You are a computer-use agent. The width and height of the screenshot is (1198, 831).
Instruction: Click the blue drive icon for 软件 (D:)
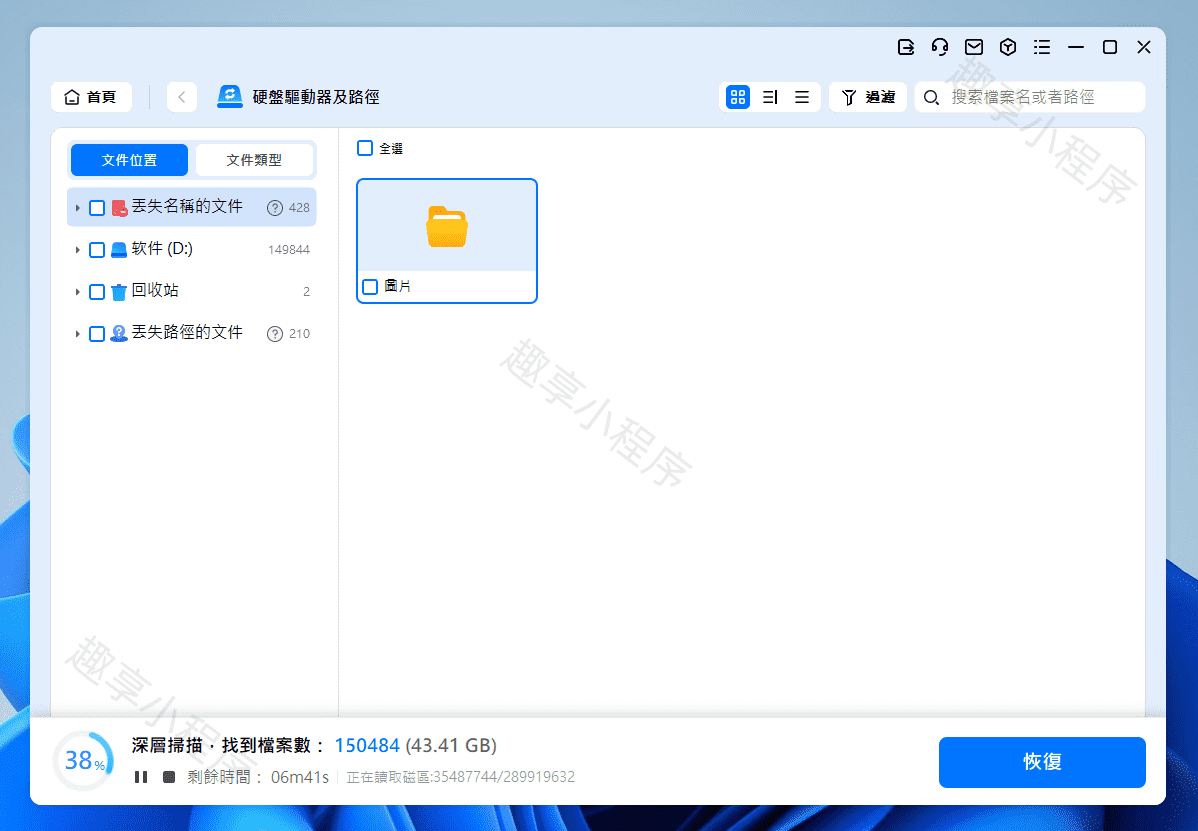coord(119,250)
